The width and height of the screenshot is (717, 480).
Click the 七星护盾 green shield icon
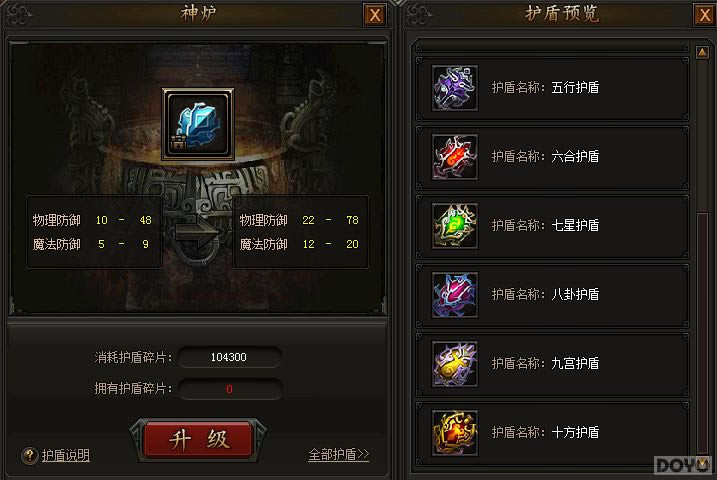click(x=455, y=226)
